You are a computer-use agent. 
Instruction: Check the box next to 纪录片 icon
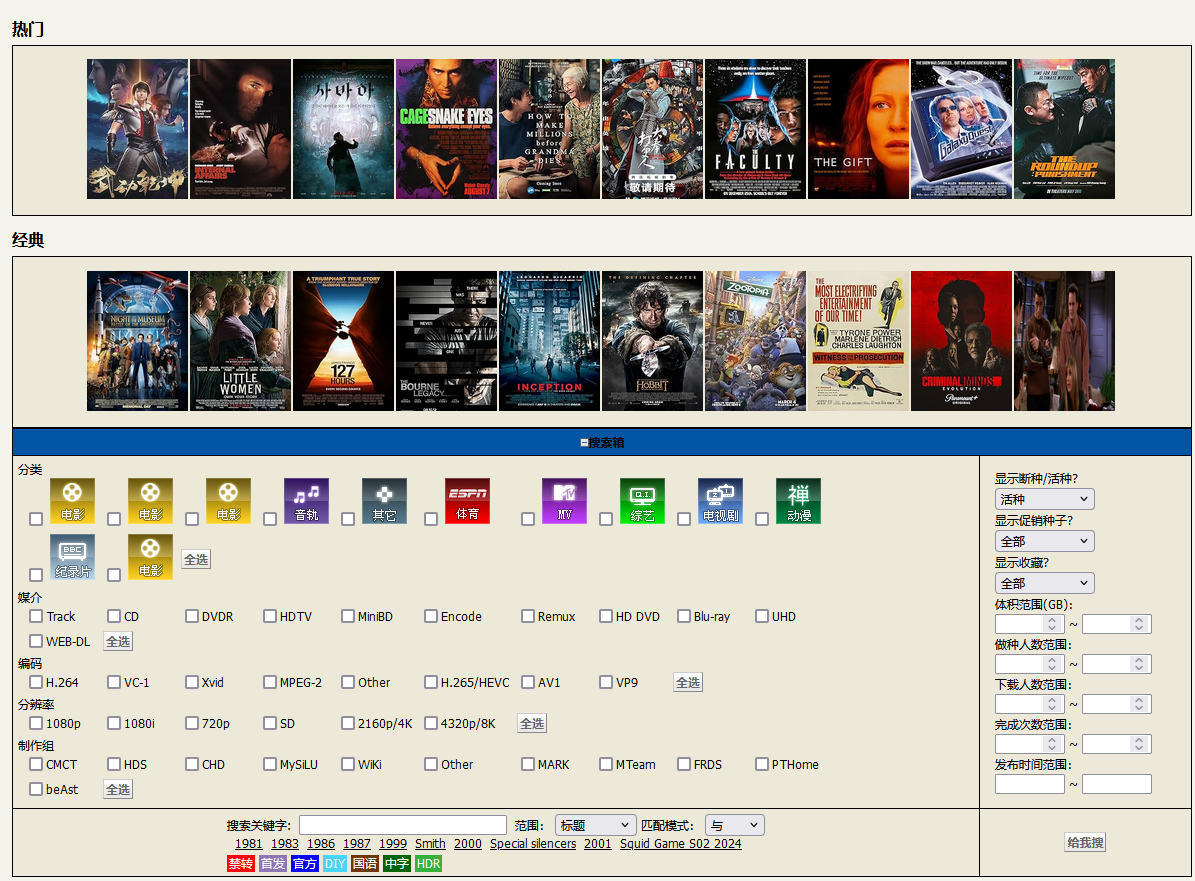[x=36, y=575]
